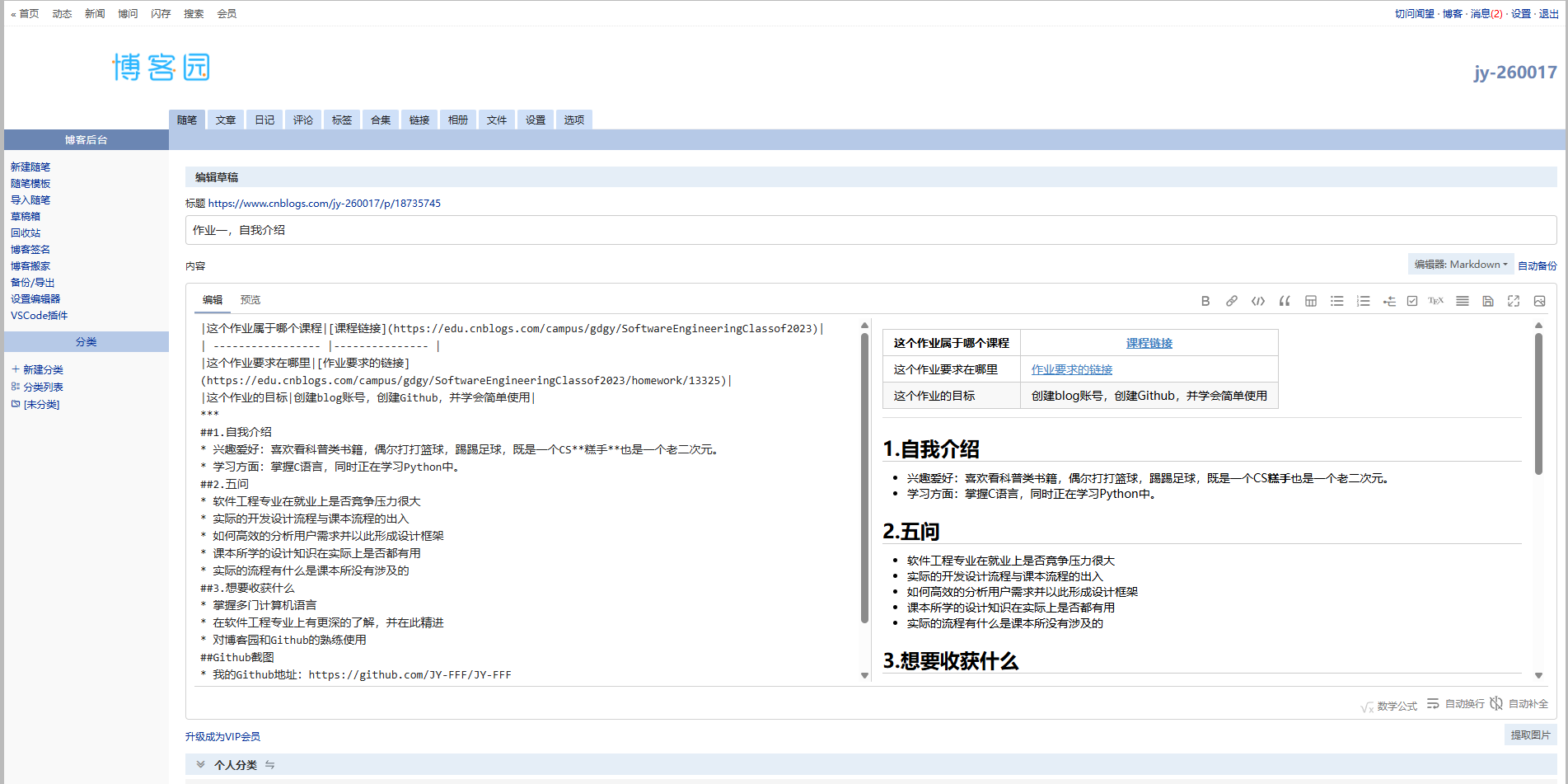Click 自动备份 link
The width and height of the screenshot is (1568, 784).
click(1538, 265)
